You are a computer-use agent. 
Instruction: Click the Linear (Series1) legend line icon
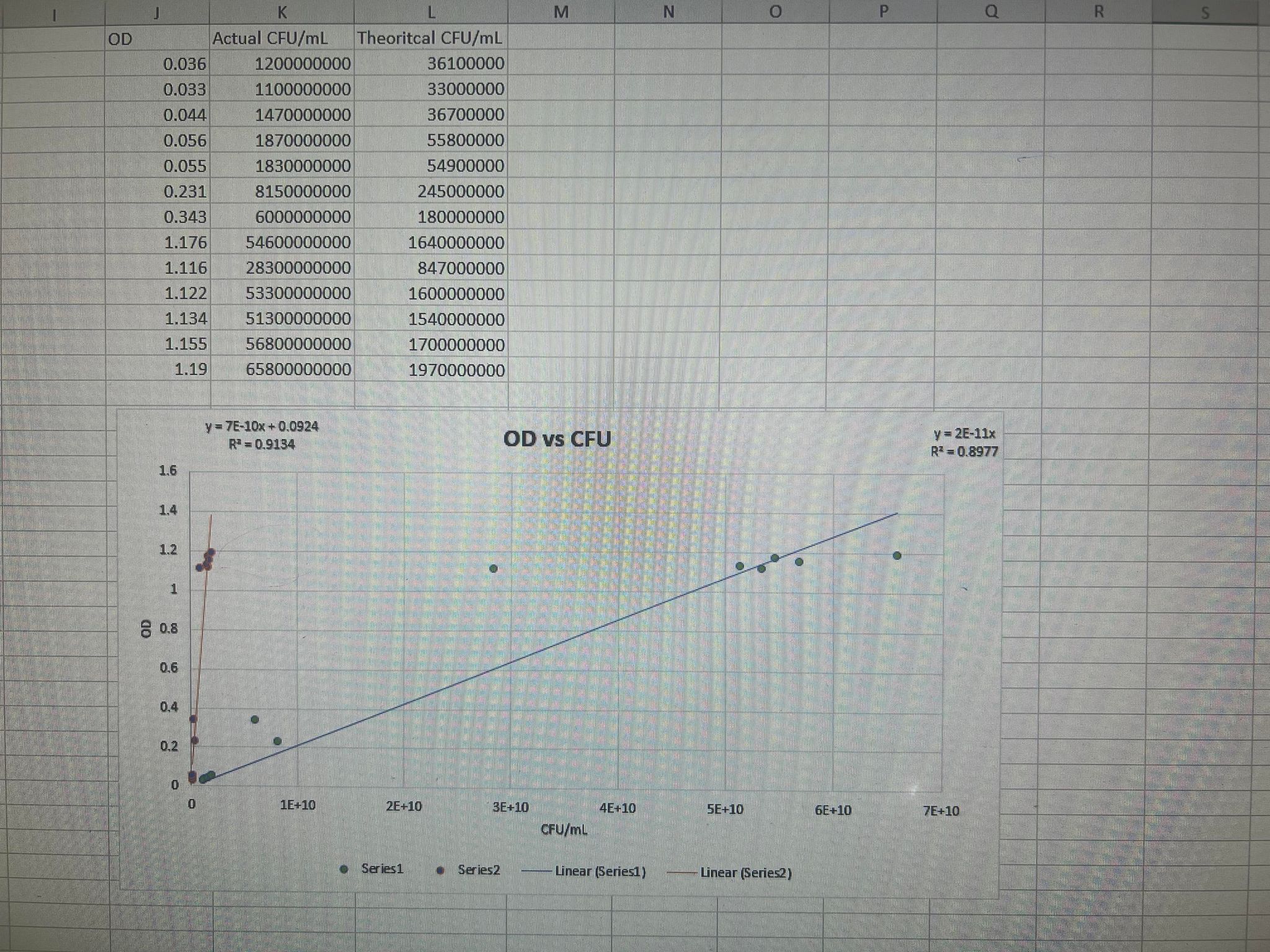(535, 871)
